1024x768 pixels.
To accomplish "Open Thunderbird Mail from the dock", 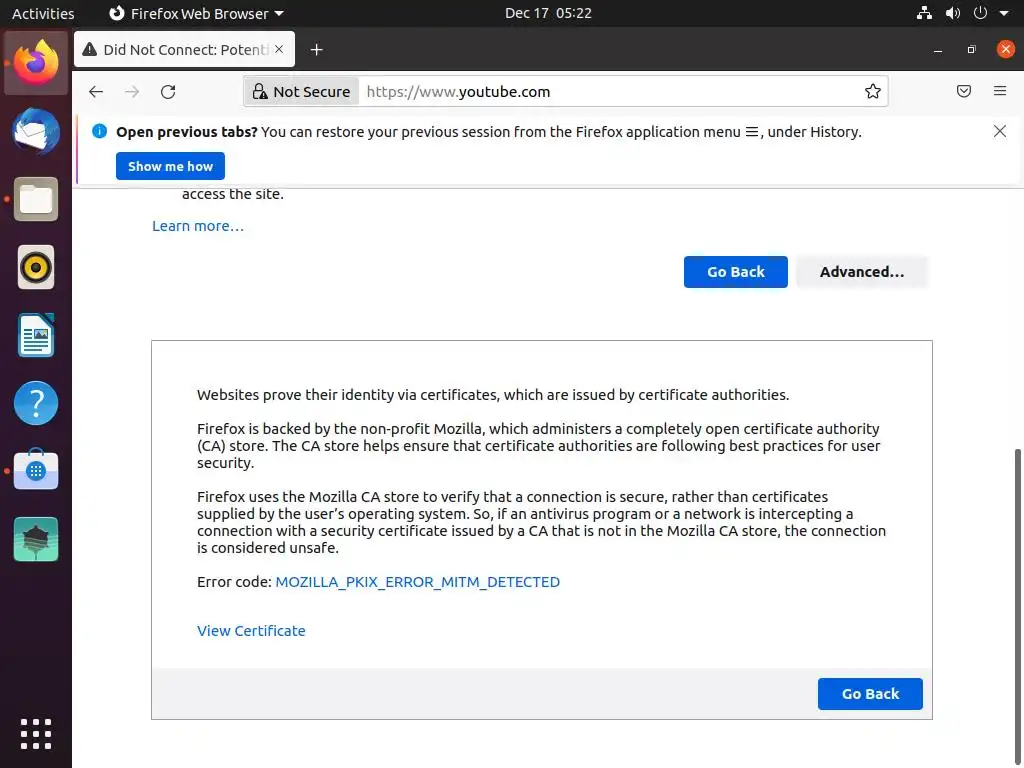I will pos(36,131).
